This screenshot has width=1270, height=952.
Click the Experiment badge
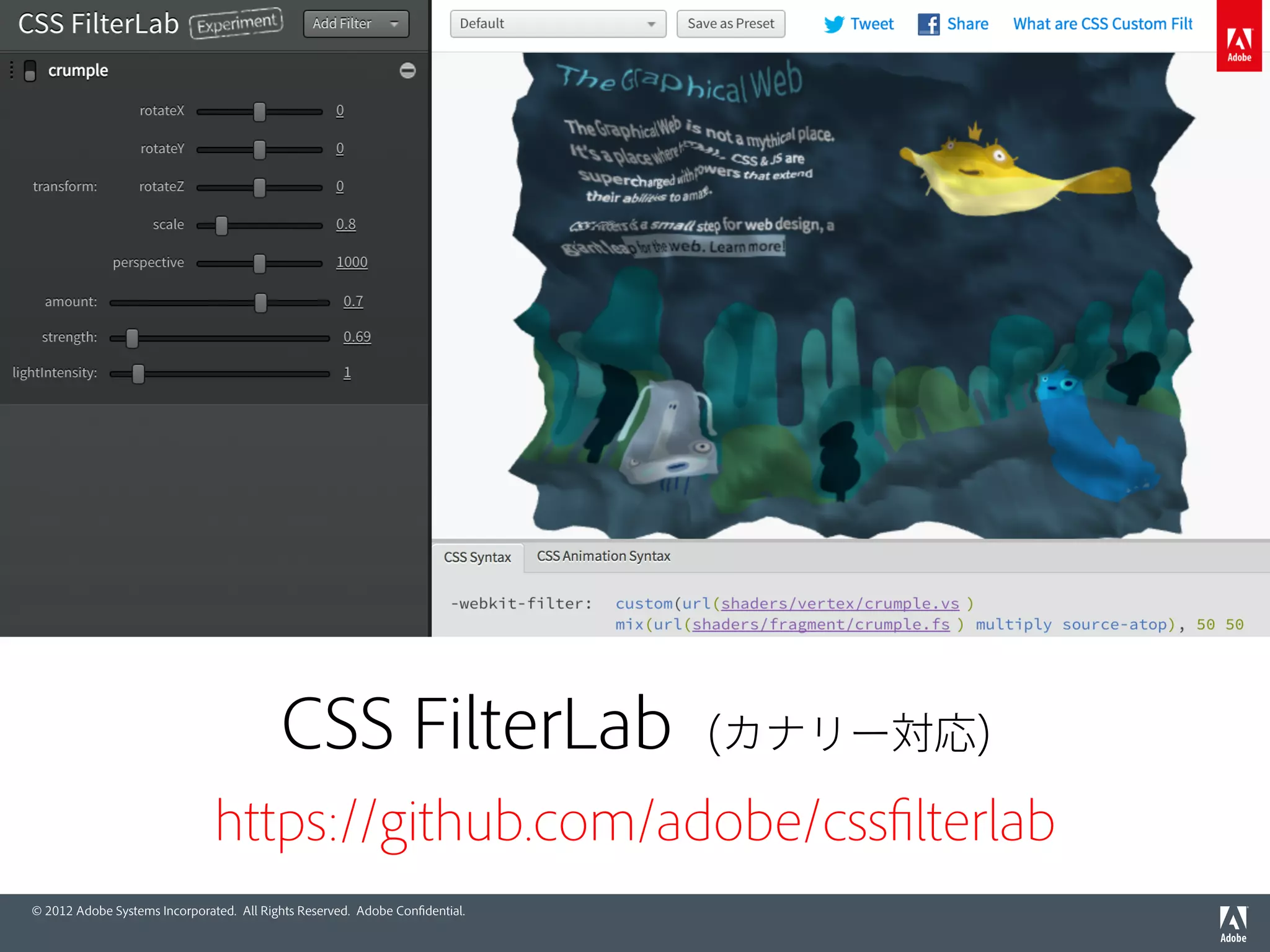pos(236,24)
